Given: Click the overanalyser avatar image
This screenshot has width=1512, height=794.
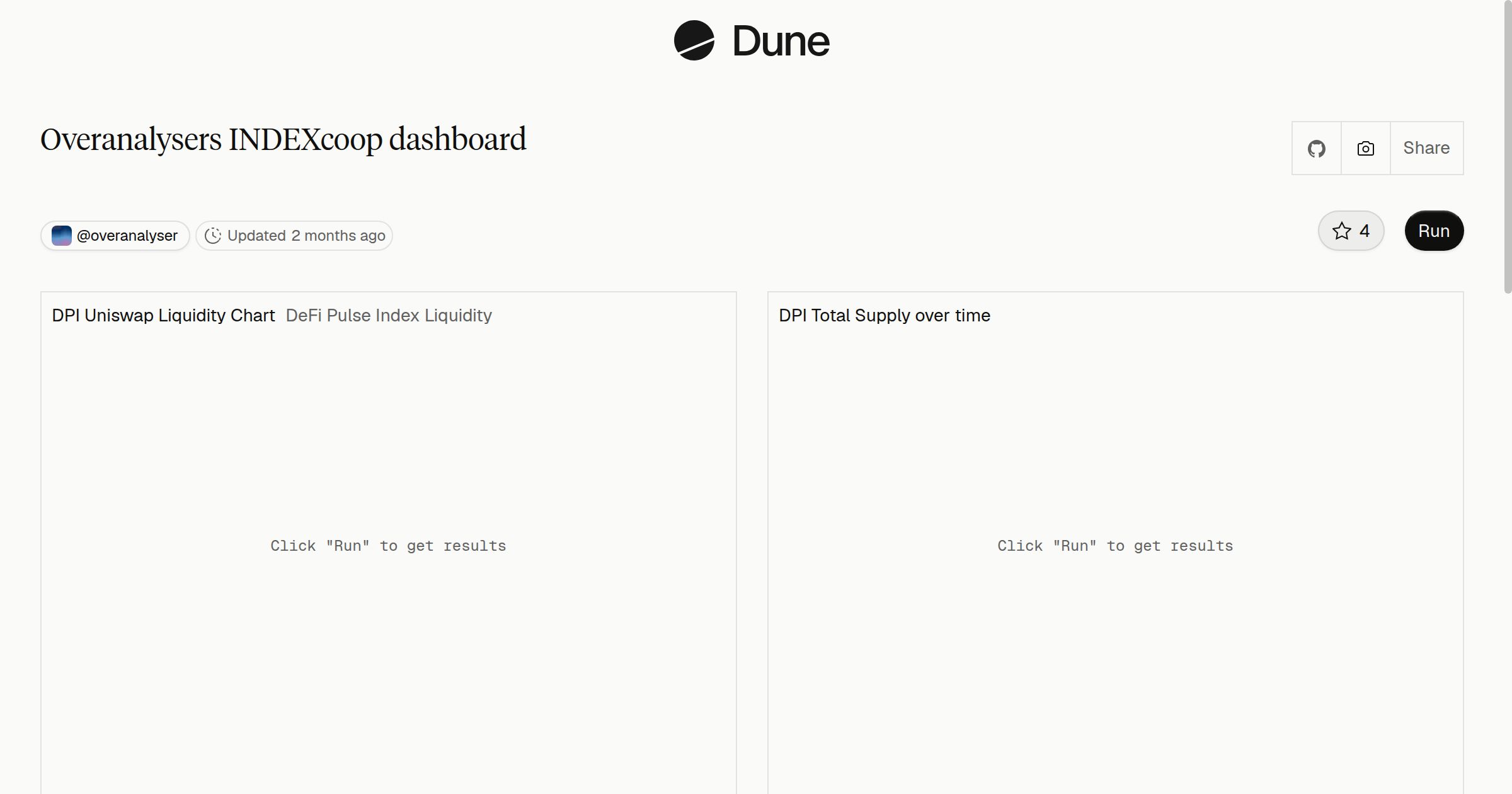Looking at the screenshot, I should (61, 236).
